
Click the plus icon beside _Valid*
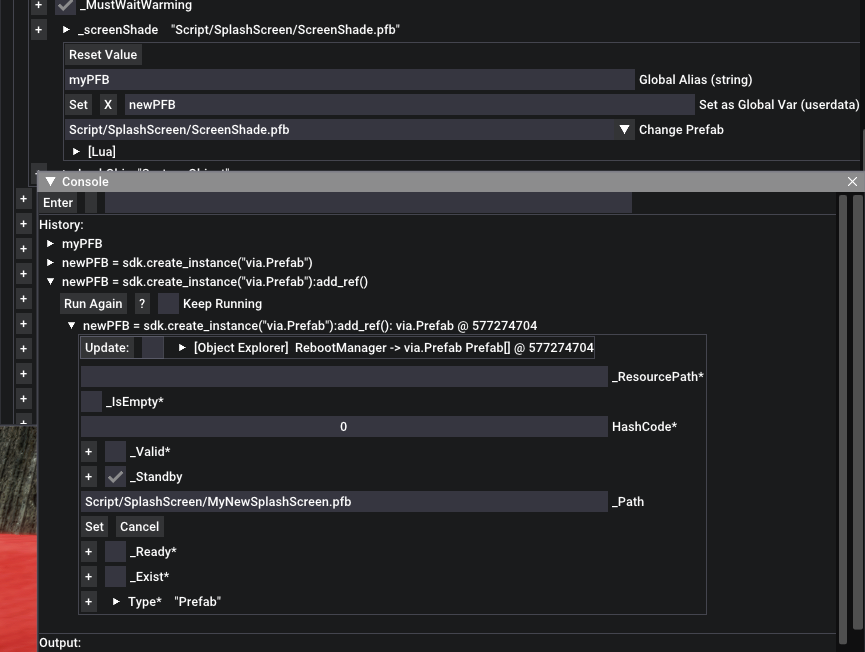click(89, 452)
